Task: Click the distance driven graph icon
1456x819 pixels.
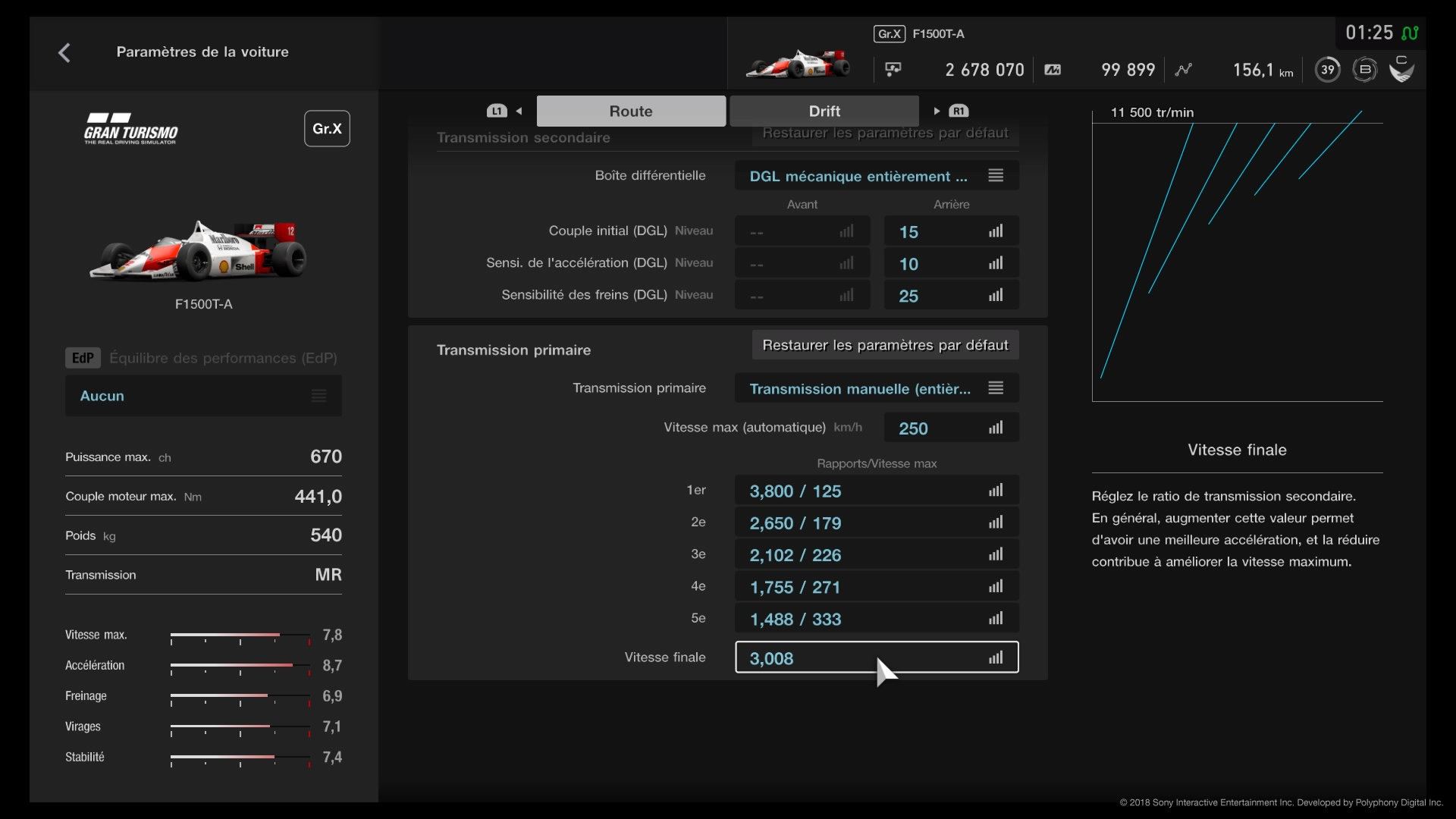Action: pos(1183,70)
